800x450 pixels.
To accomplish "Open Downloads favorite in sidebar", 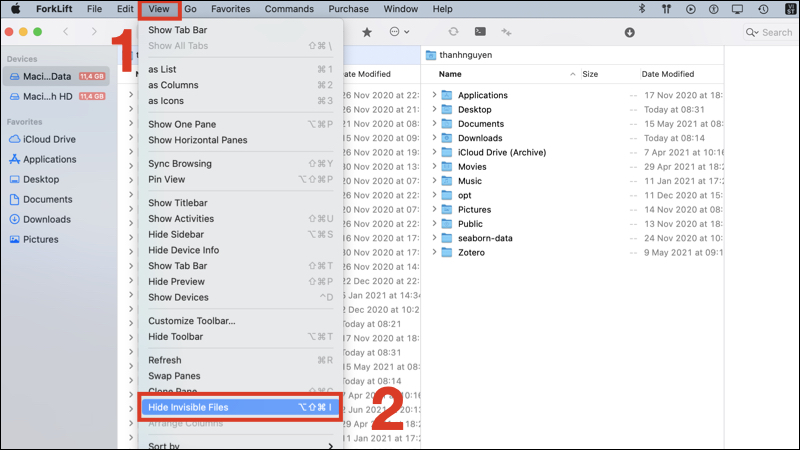I will (x=46, y=219).
